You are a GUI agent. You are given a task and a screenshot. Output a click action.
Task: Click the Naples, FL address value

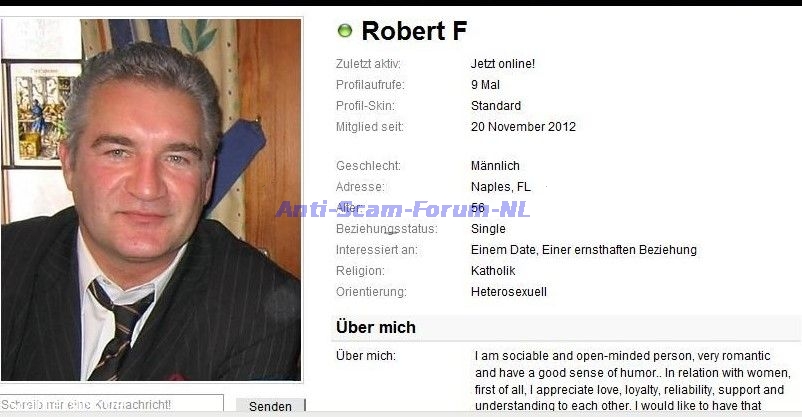501,187
